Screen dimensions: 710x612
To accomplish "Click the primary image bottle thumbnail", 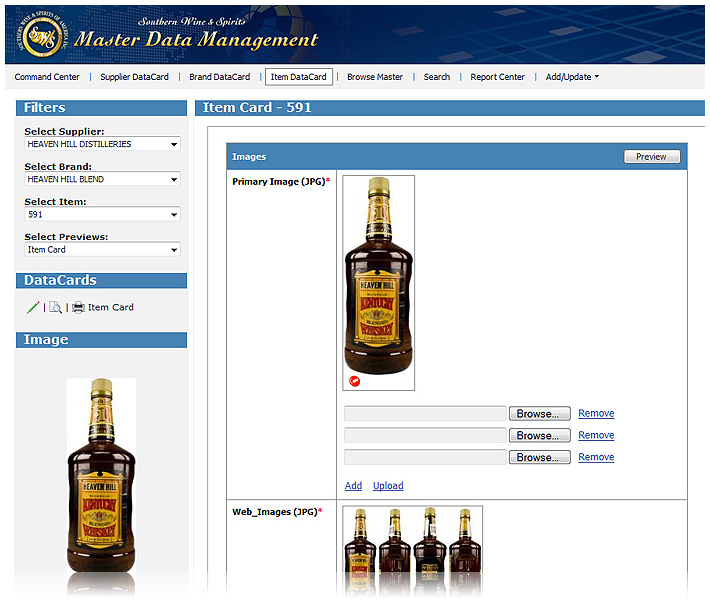I will click(x=379, y=276).
